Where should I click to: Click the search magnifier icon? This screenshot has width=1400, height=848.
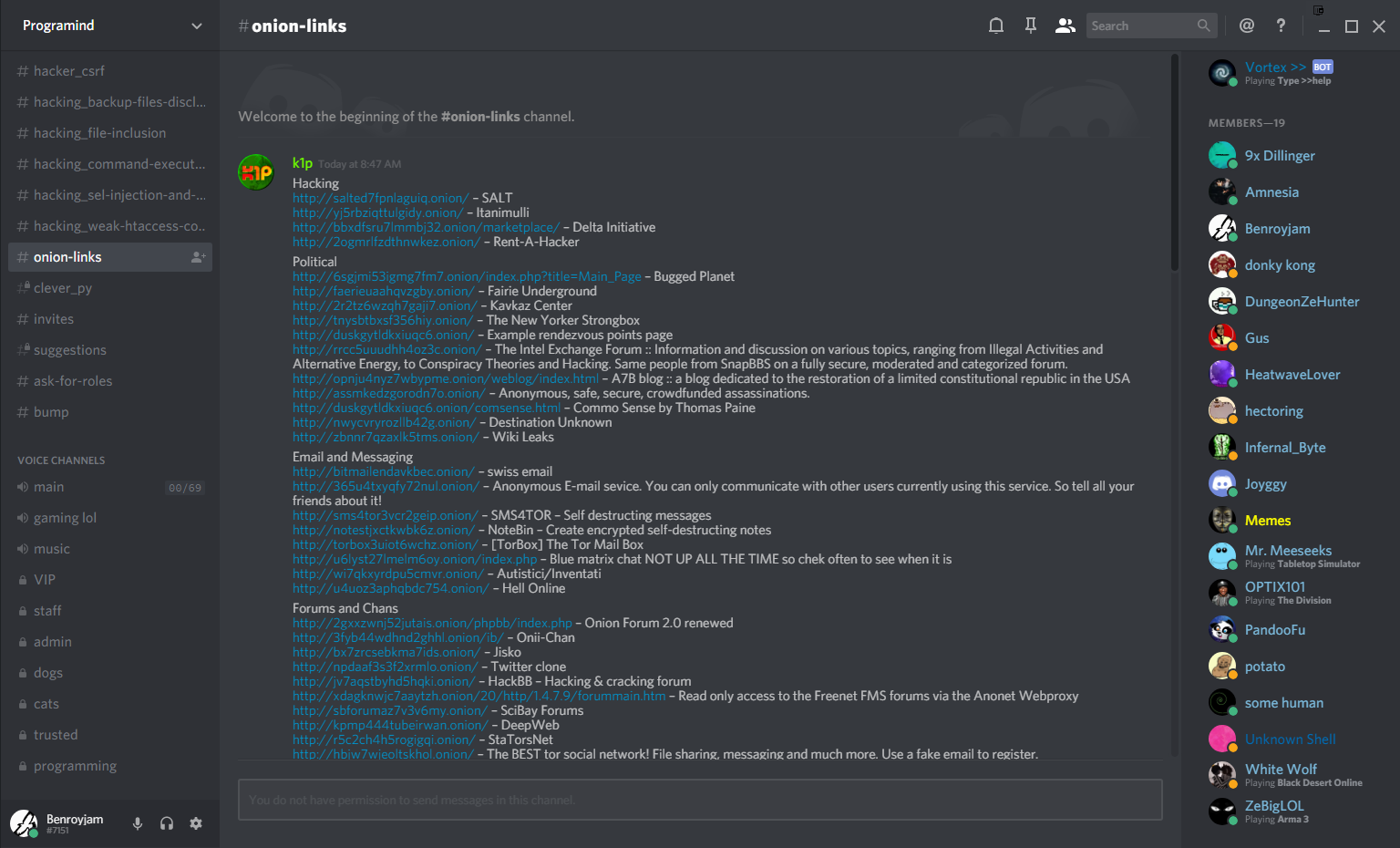1204,26
